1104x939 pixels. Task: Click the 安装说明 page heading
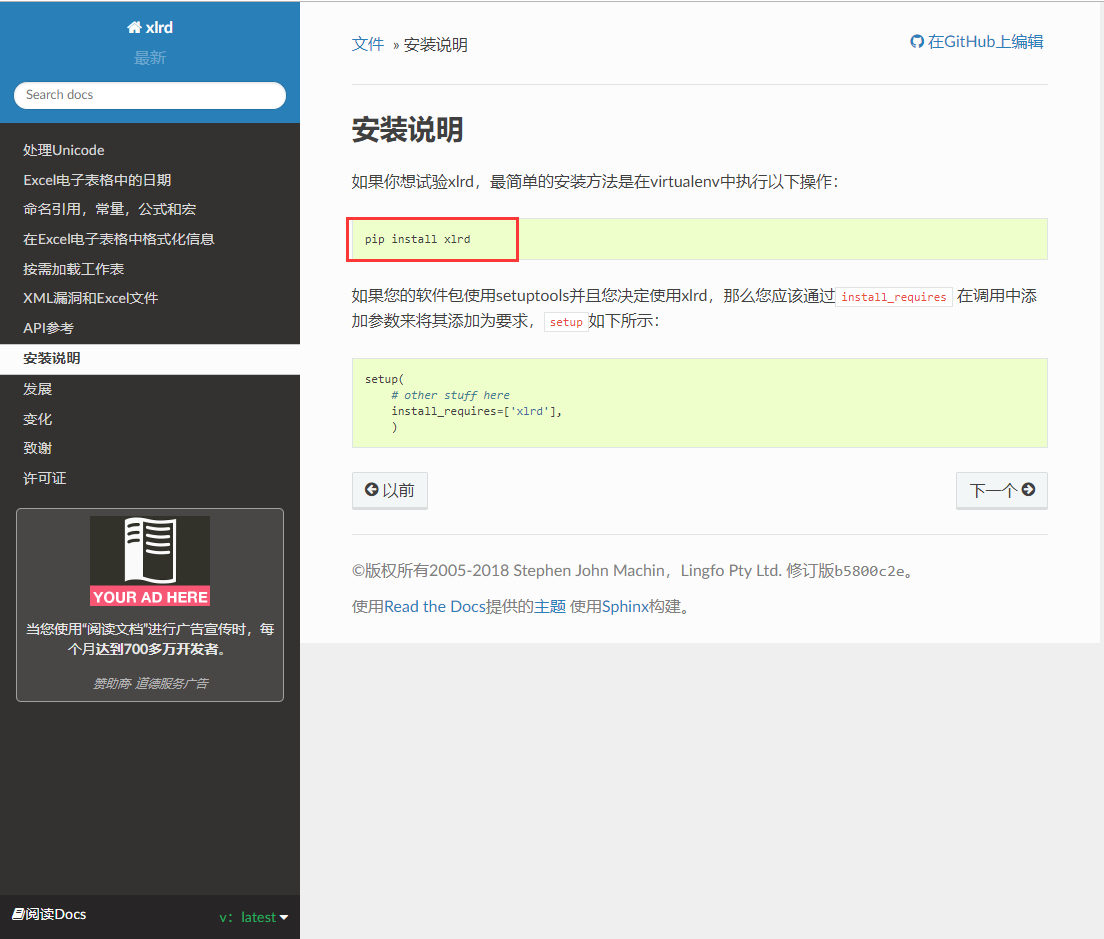(x=407, y=130)
